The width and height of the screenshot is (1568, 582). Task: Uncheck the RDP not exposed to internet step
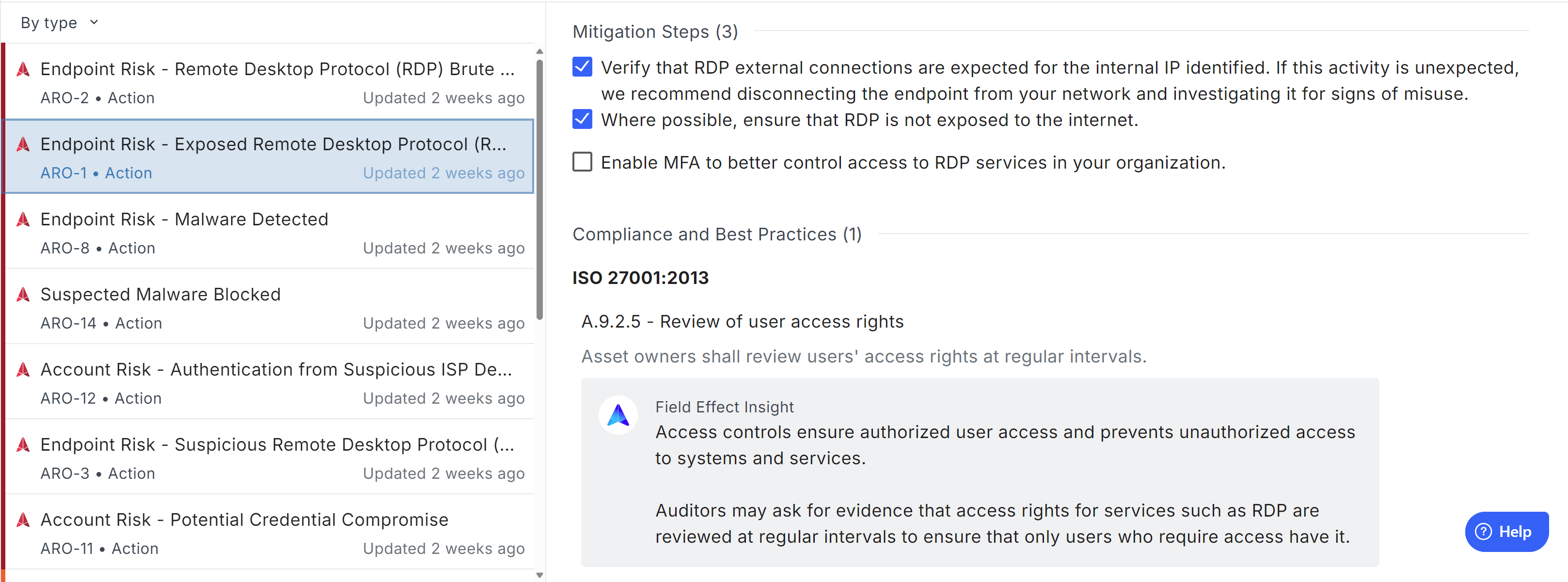[x=582, y=119]
